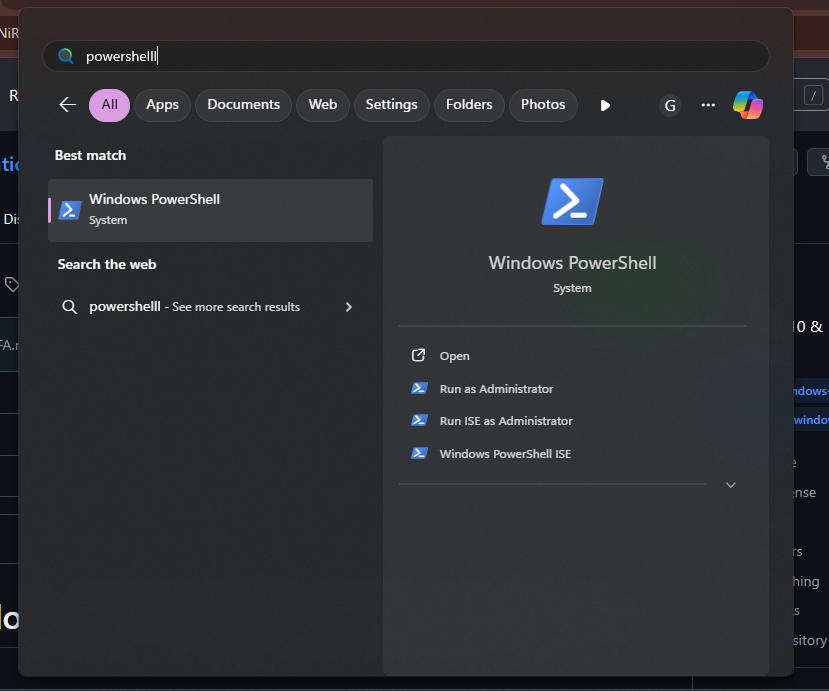This screenshot has height=691, width=829.
Task: Open the three-dots more options menu
Action: pyautogui.click(x=708, y=105)
